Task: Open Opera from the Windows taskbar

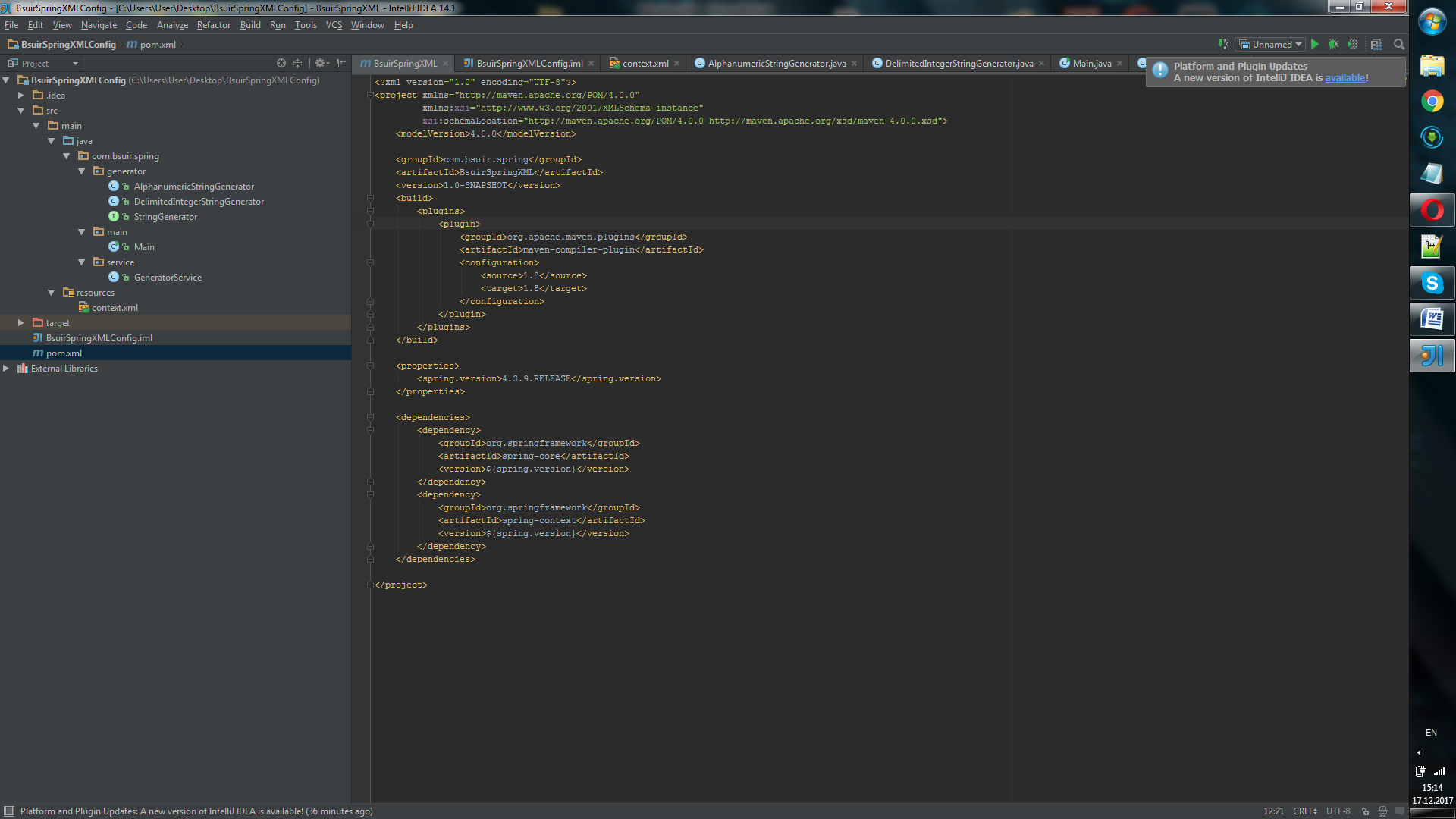Action: coord(1432,210)
